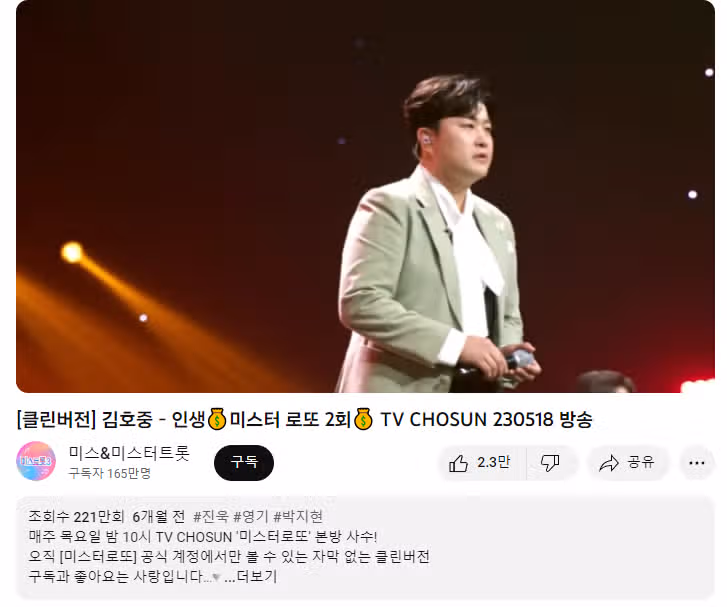Click the 구독자 165만명 subscriber count
Screen dimensions: 727x607
tap(110, 473)
